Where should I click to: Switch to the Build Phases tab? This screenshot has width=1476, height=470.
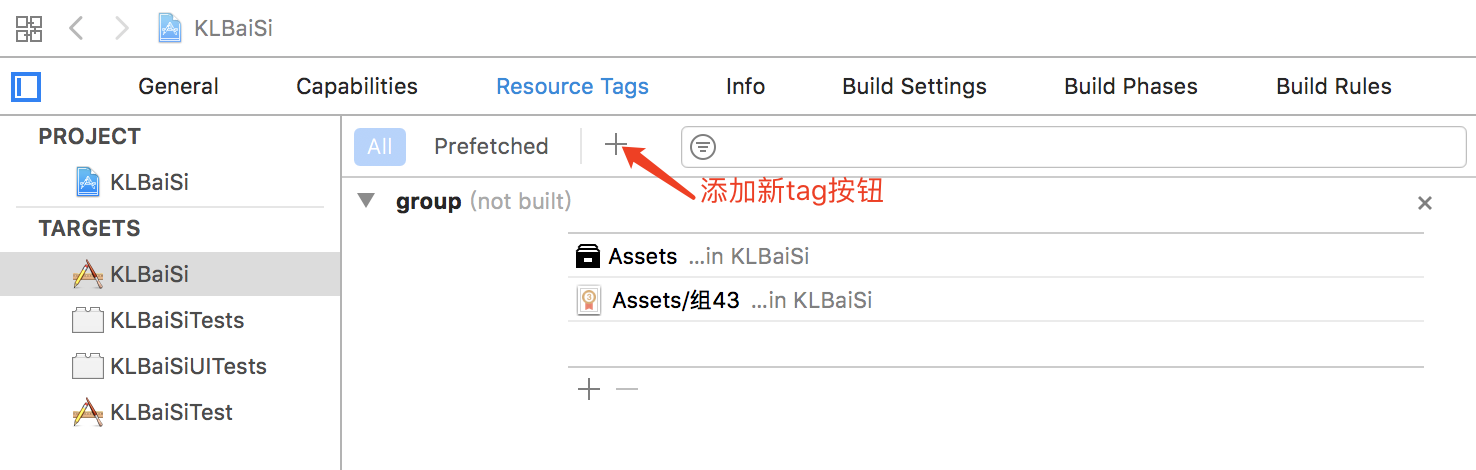point(1130,87)
